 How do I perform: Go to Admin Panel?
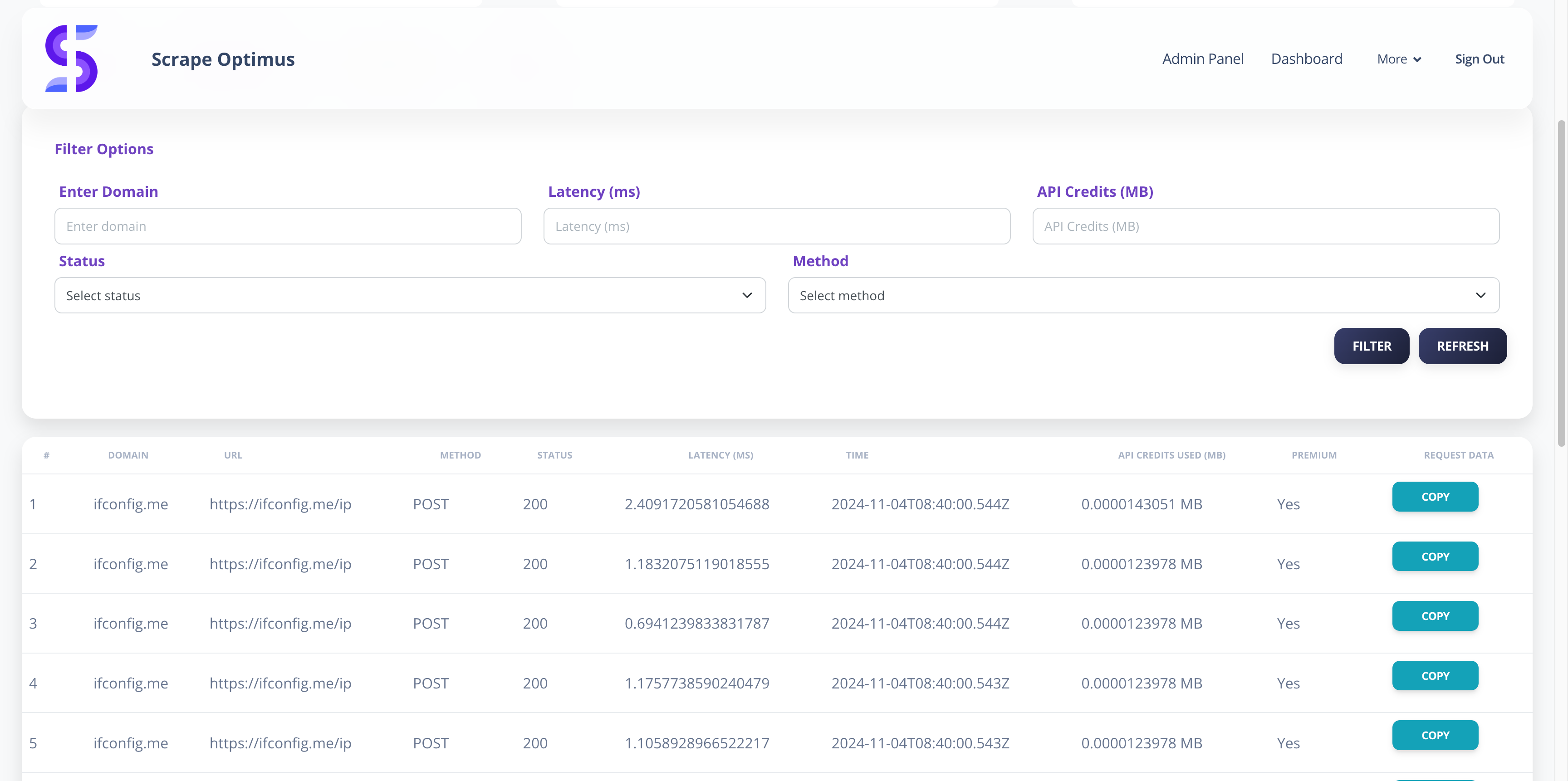[1202, 59]
